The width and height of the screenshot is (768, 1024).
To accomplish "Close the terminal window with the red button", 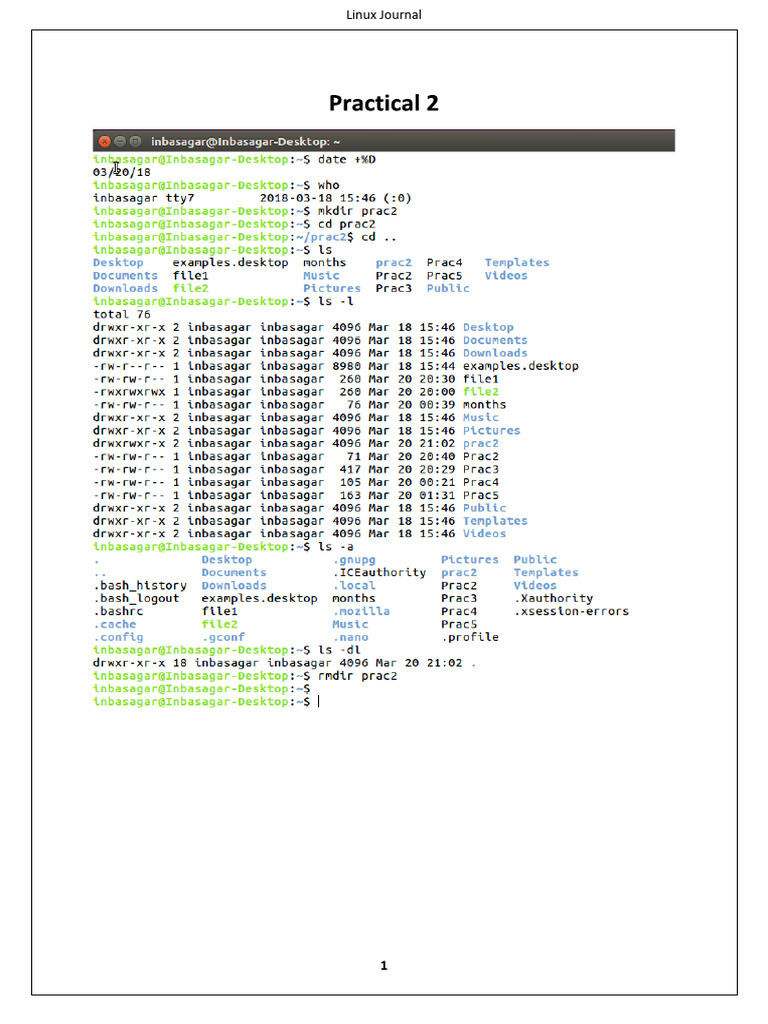I will coord(104,141).
